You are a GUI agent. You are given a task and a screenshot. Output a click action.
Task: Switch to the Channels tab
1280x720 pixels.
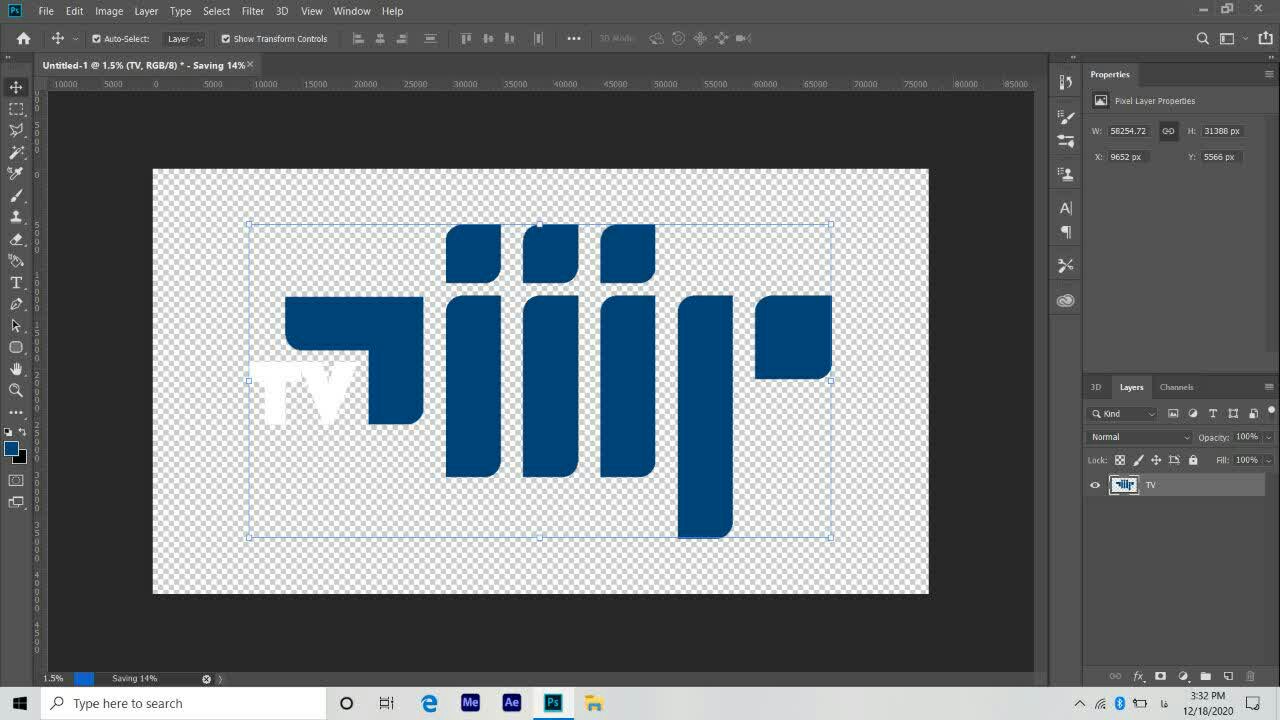pyautogui.click(x=1176, y=387)
